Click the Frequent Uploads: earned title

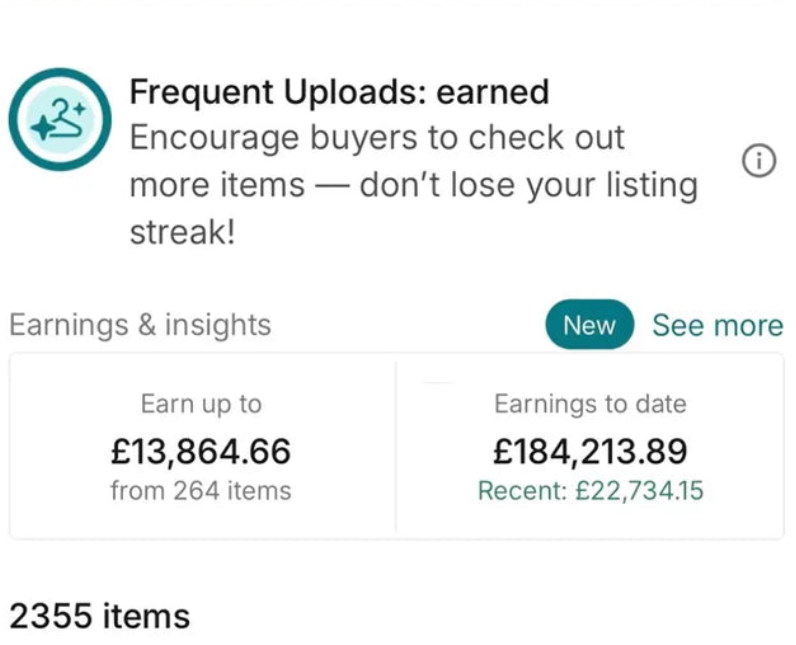coord(339,92)
